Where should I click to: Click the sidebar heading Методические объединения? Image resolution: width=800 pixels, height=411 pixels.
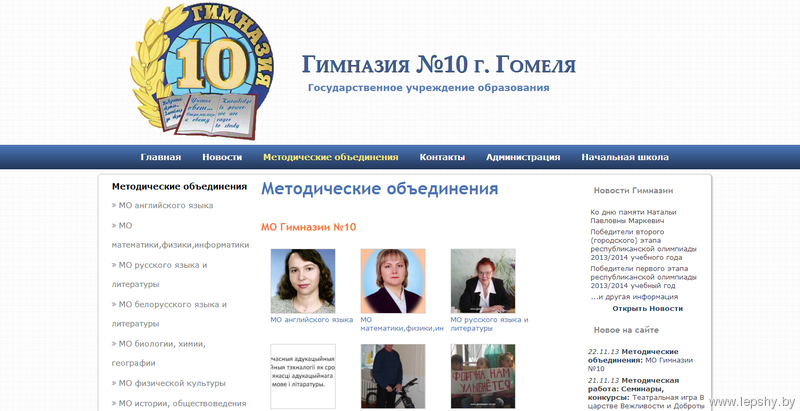pyautogui.click(x=180, y=187)
